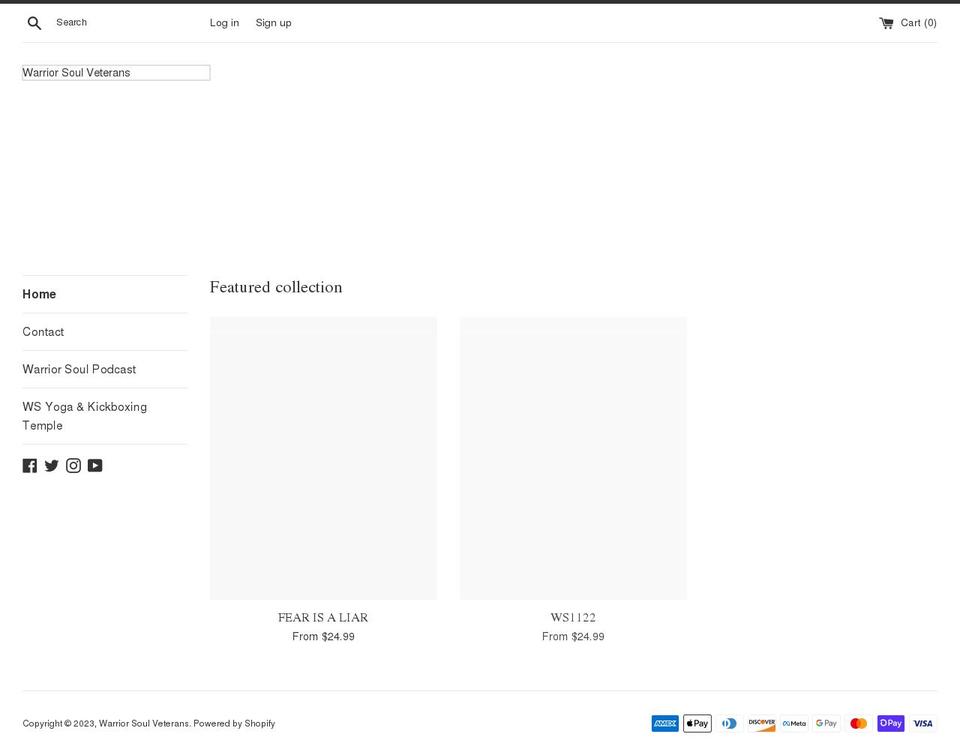This screenshot has width=960, height=755.
Task: Visit the Twitter profile icon
Action: 51,465
